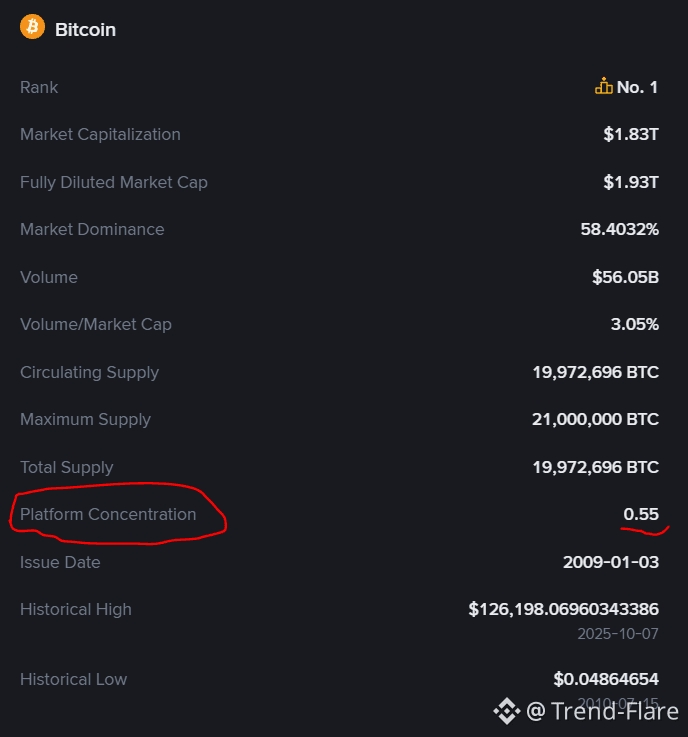Image resolution: width=688 pixels, height=737 pixels.
Task: Click the 21,000,000 BTC maximum supply value
Action: click(x=595, y=419)
